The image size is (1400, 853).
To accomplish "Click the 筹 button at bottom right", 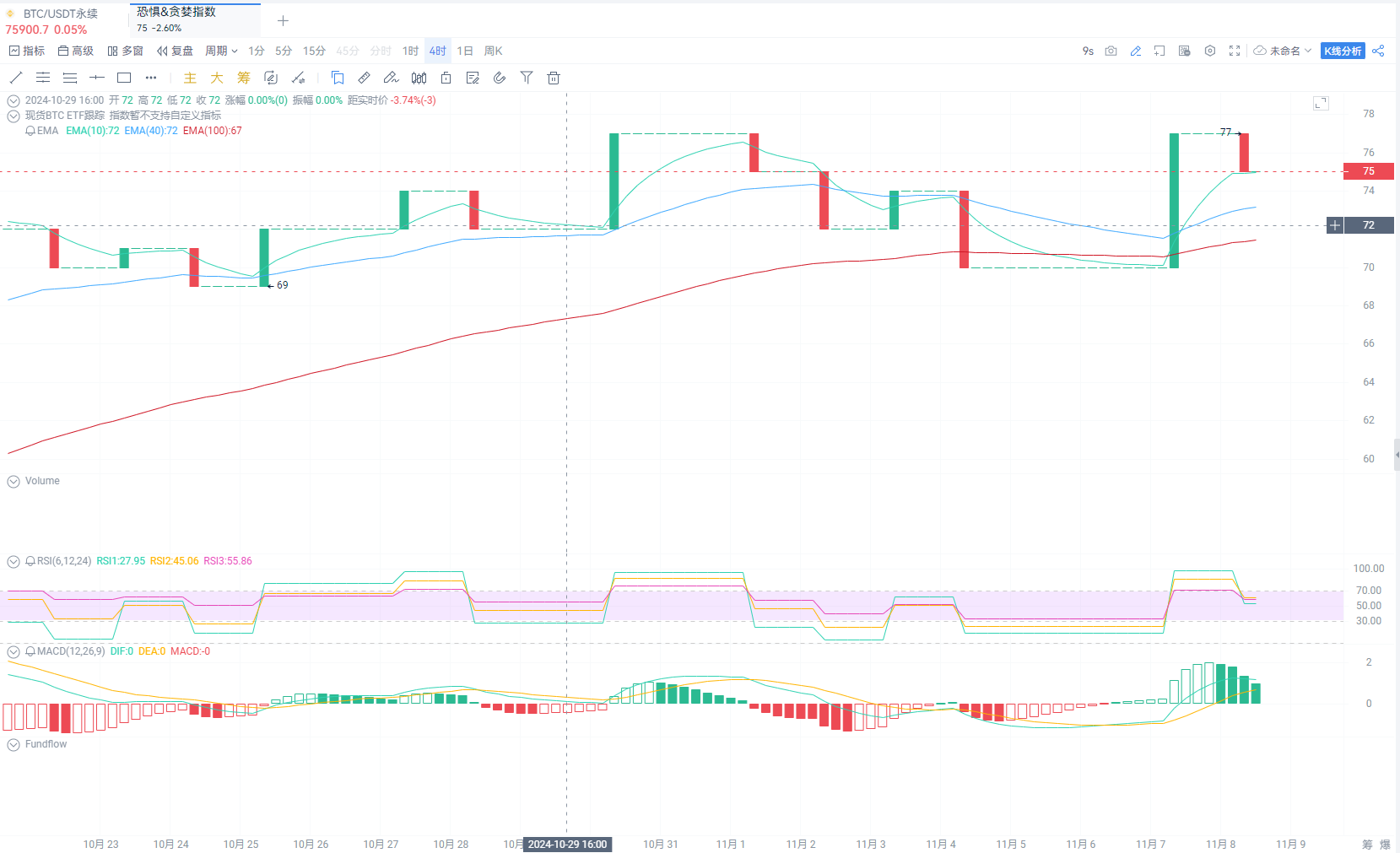I will pos(1367,844).
